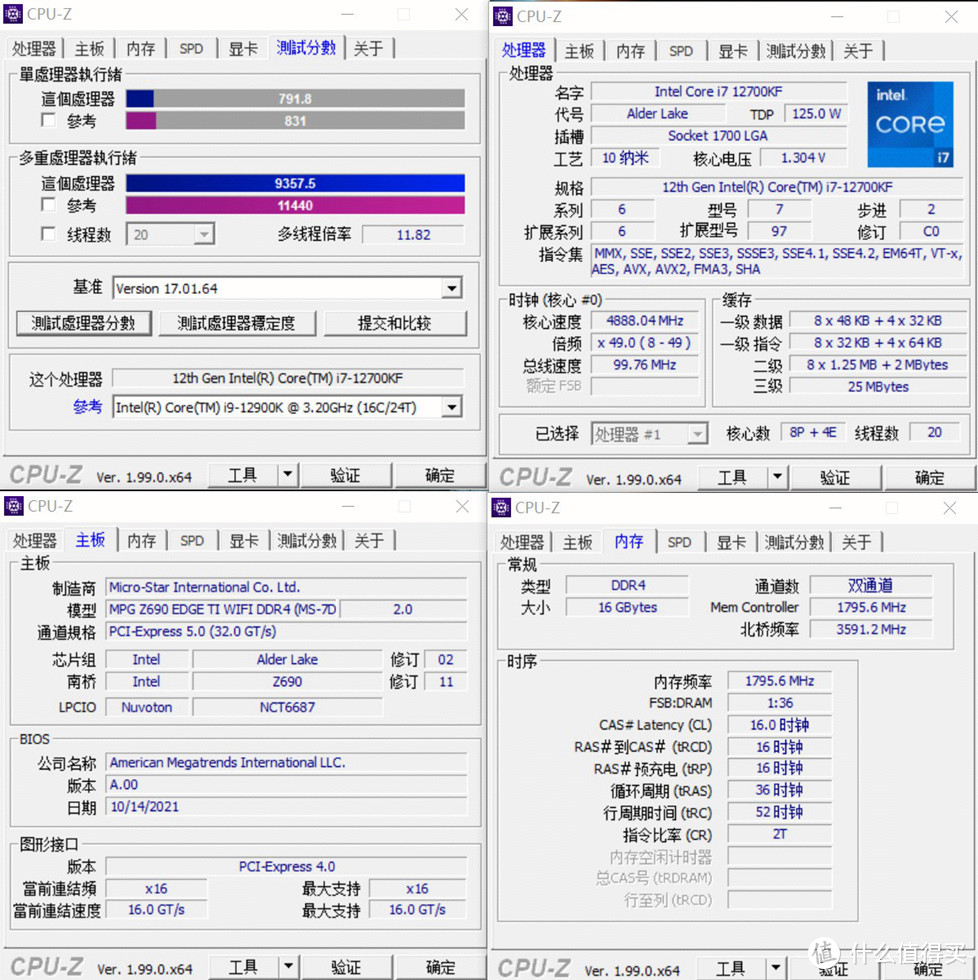Click 測試處理器分數 button
The width and height of the screenshot is (978, 980).
[x=84, y=323]
